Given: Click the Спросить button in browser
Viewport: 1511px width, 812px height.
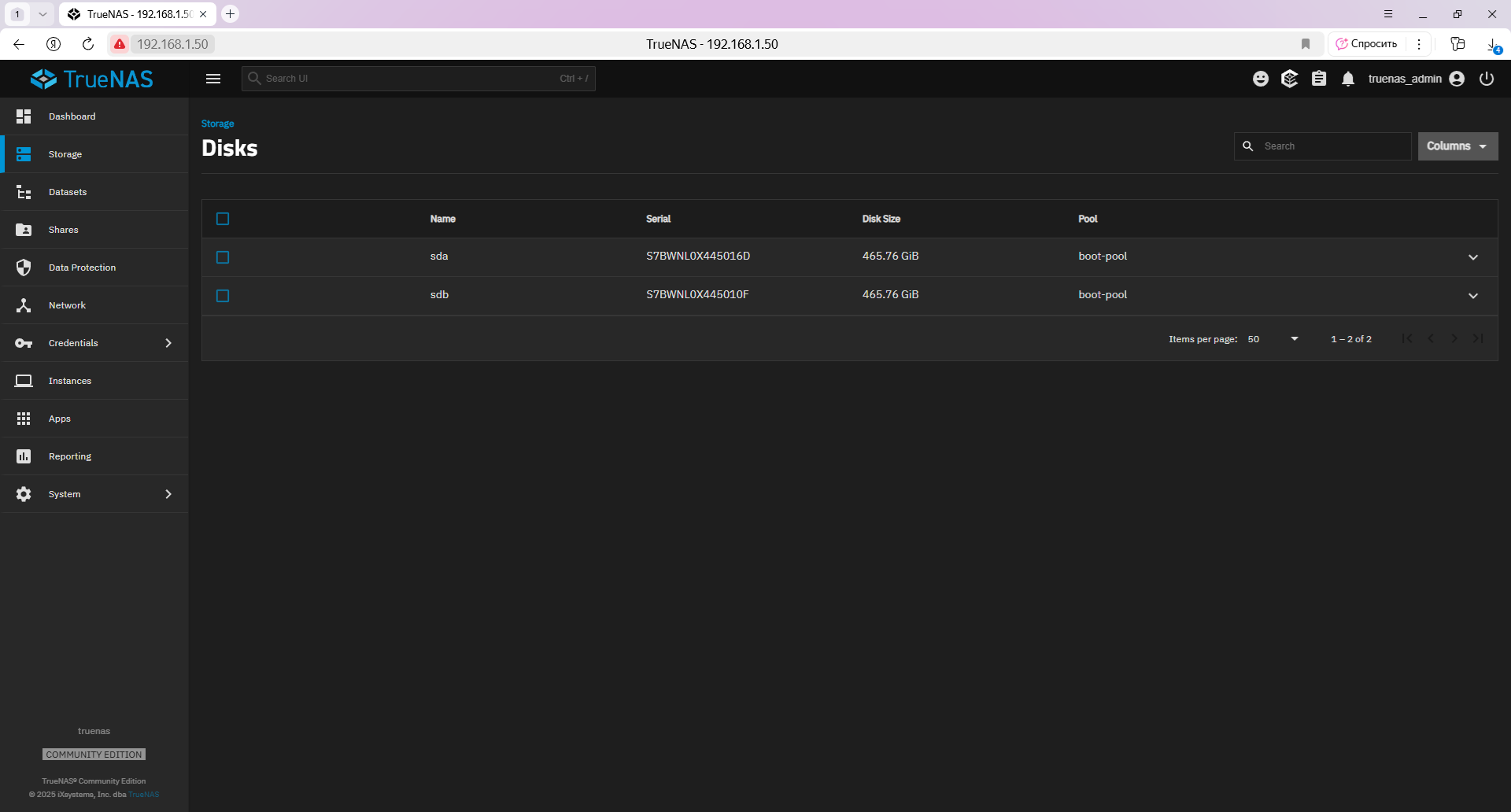Looking at the screenshot, I should coord(1367,44).
